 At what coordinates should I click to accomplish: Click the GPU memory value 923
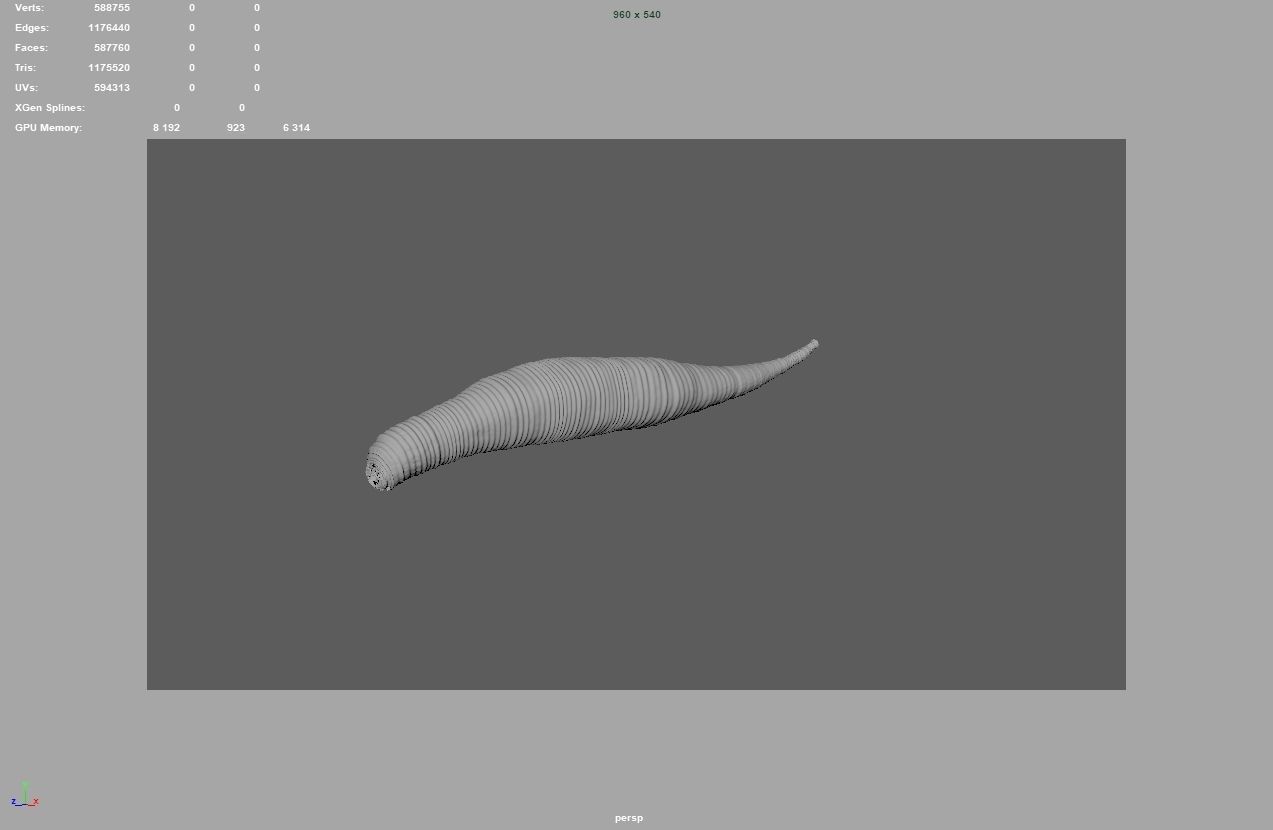(x=236, y=128)
